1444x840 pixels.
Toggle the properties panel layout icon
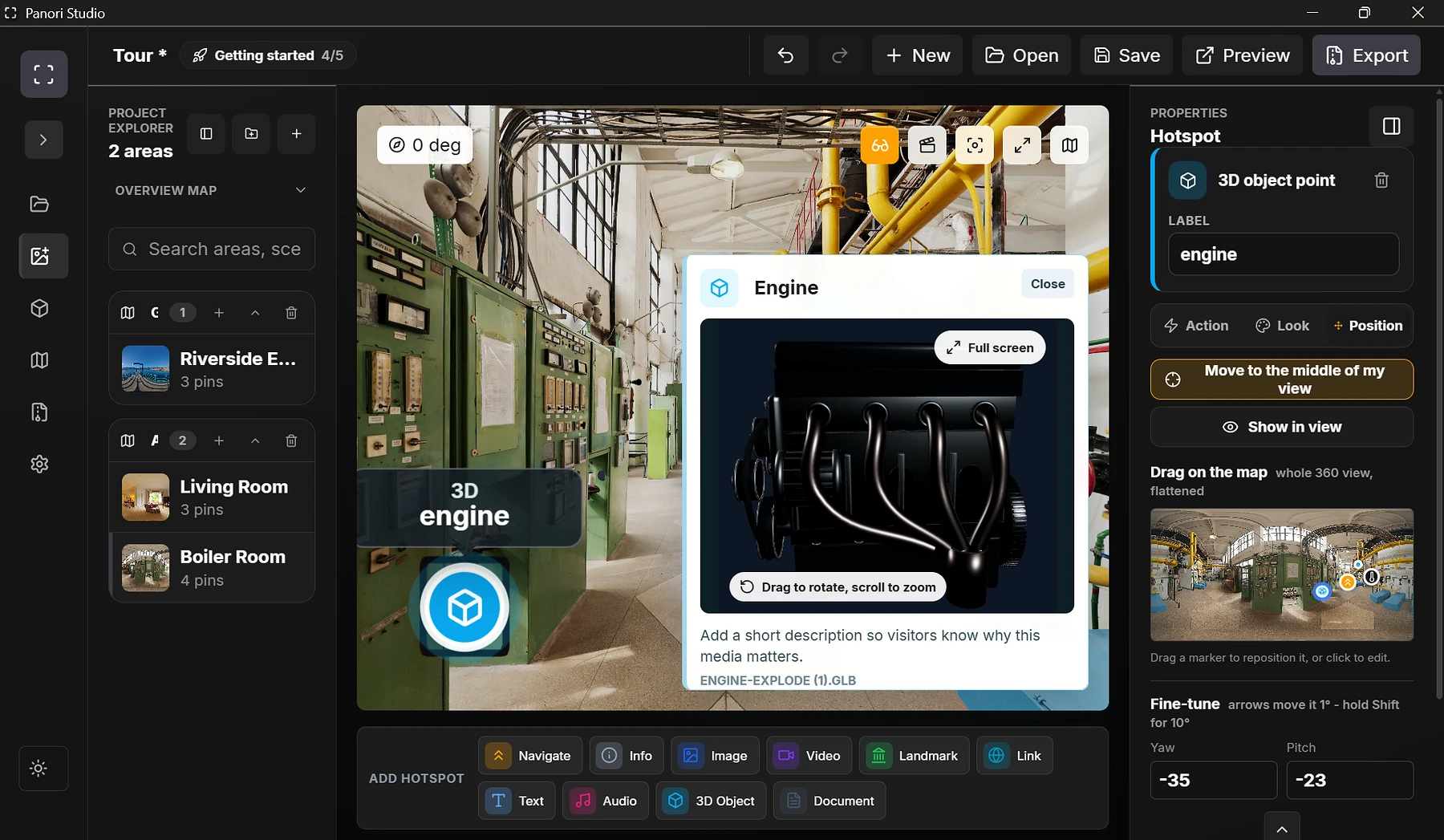click(1392, 126)
